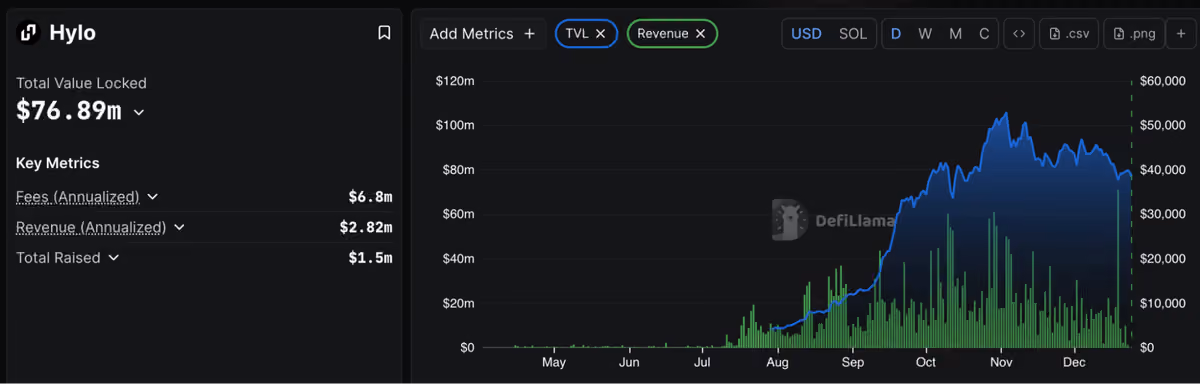Click the Oct label on chart axis
The width and height of the screenshot is (1200, 384).
[x=926, y=362]
